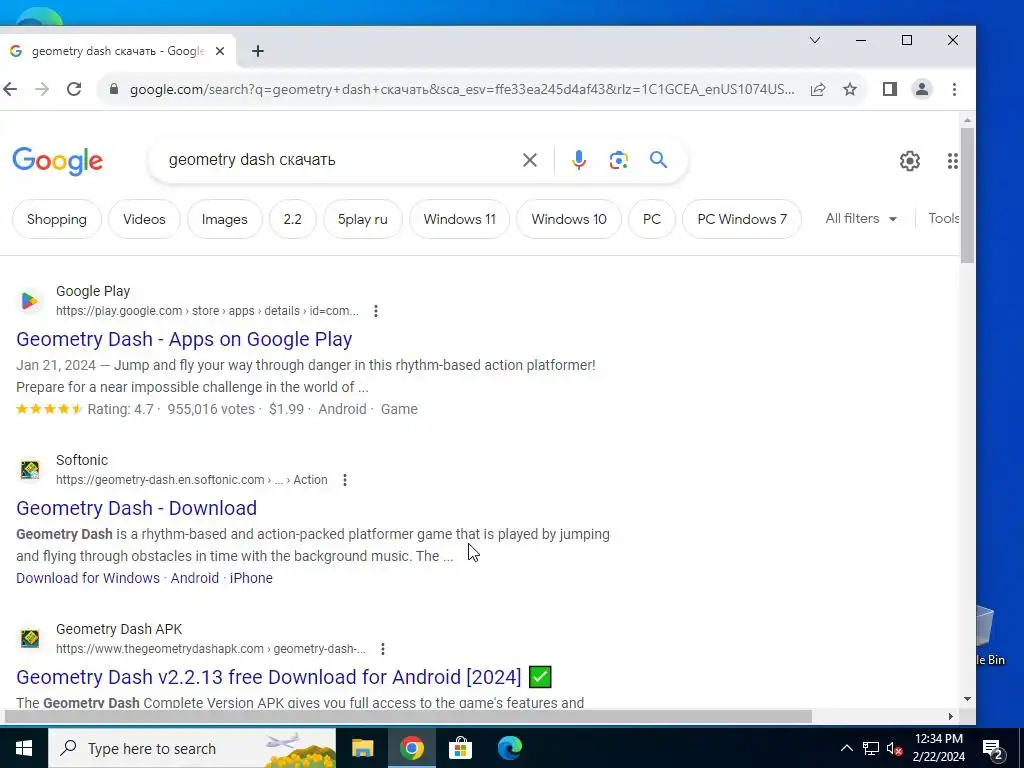Click the Google Play favicon
The image size is (1024, 768).
(x=29, y=301)
